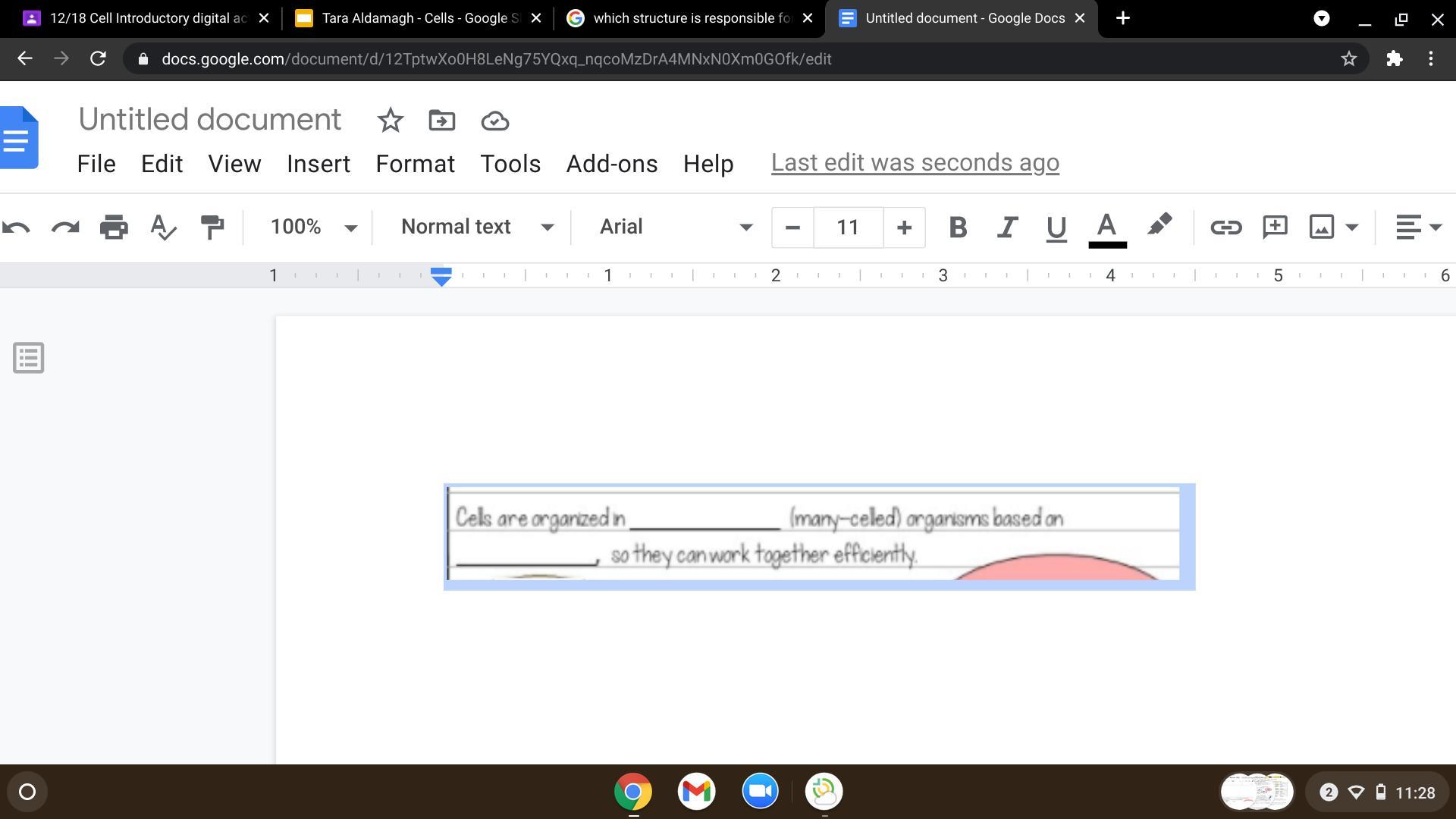Add a comment using toolbar icon
Image resolution: width=1456 pixels, height=819 pixels.
coord(1275,227)
